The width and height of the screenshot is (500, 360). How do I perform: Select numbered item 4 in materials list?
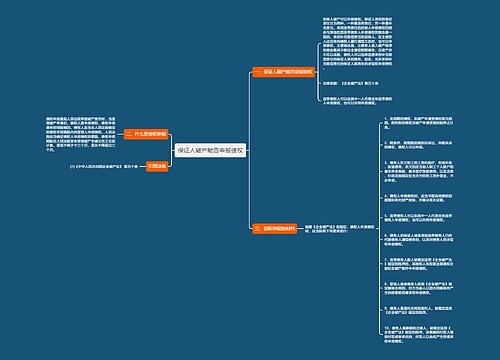[x=418, y=198]
